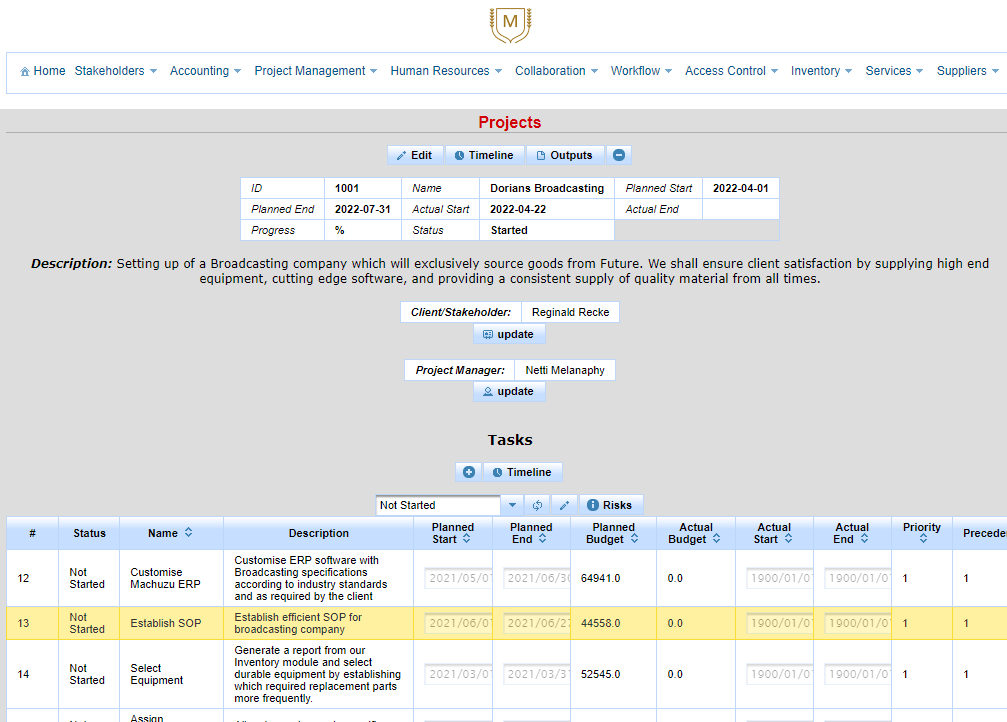Sort tasks by Priority column

(x=922, y=539)
